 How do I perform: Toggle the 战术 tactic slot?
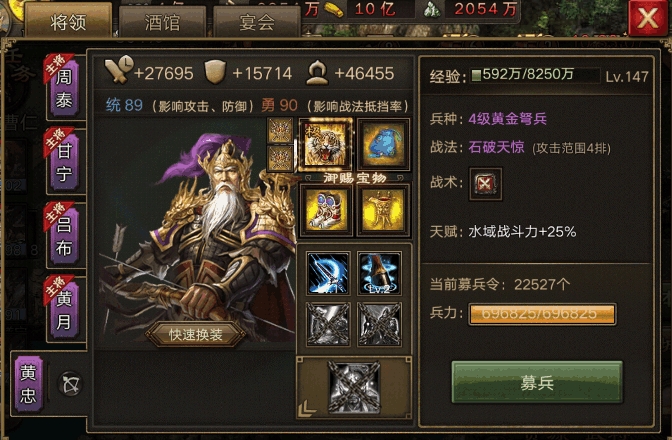tap(485, 184)
